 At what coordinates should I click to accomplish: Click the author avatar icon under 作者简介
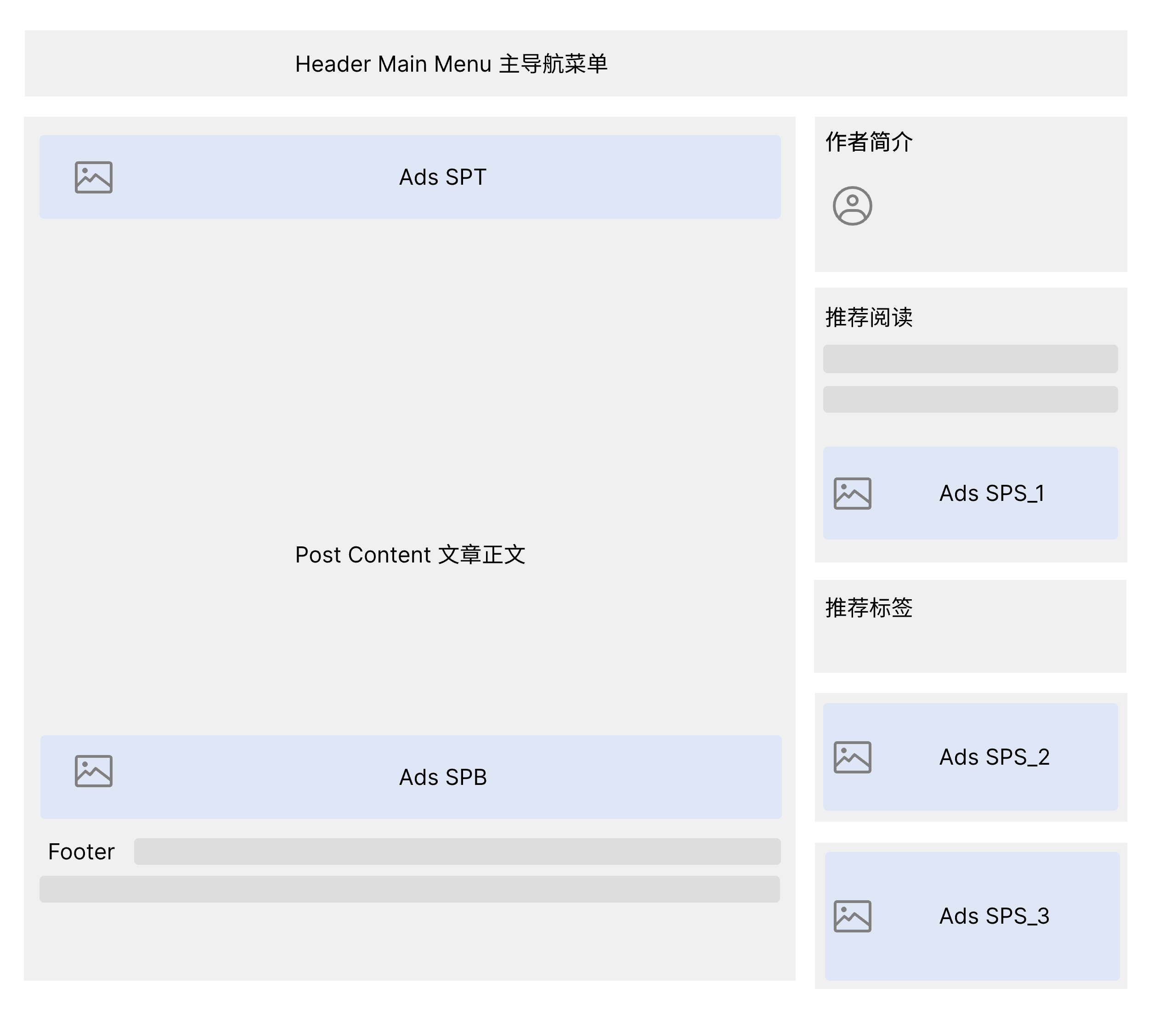tap(852, 206)
